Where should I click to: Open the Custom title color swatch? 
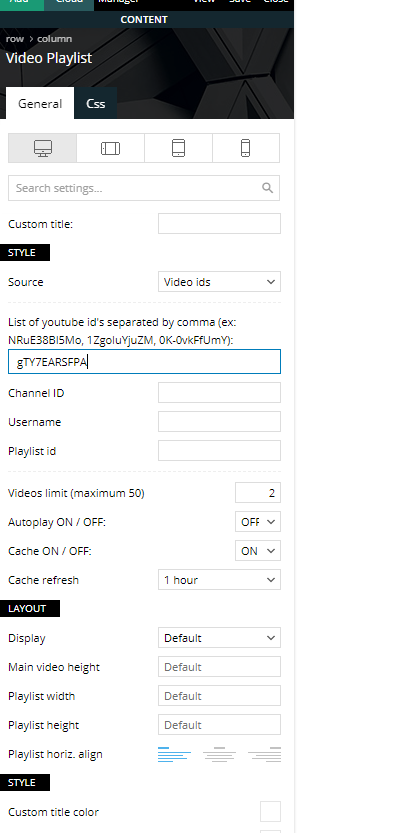coord(270,812)
